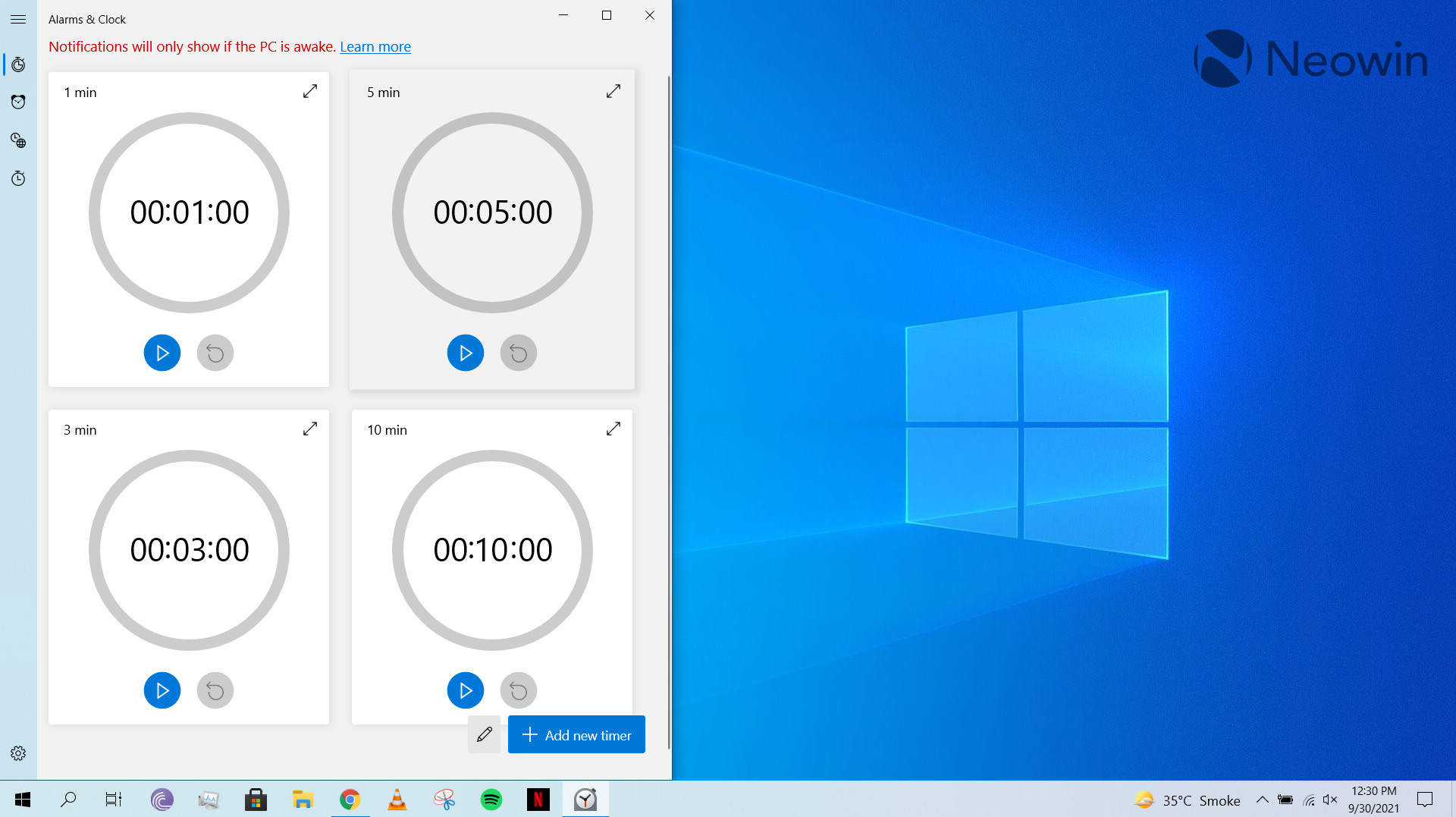Image resolution: width=1456 pixels, height=817 pixels.
Task: Maximize the Alarms & Clock window
Action: coord(607,15)
